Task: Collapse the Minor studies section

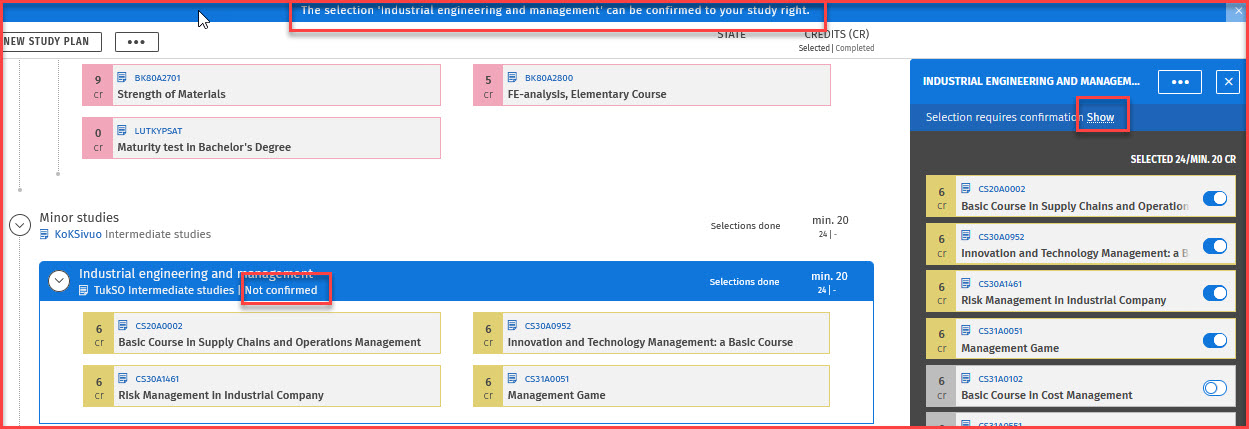Action: (19, 225)
